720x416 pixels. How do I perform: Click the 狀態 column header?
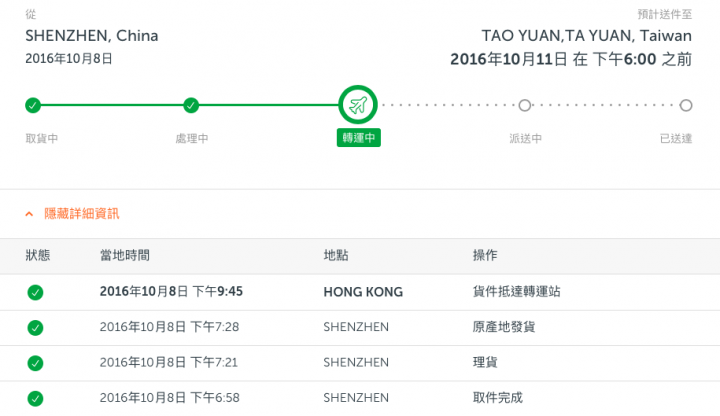coord(38,255)
